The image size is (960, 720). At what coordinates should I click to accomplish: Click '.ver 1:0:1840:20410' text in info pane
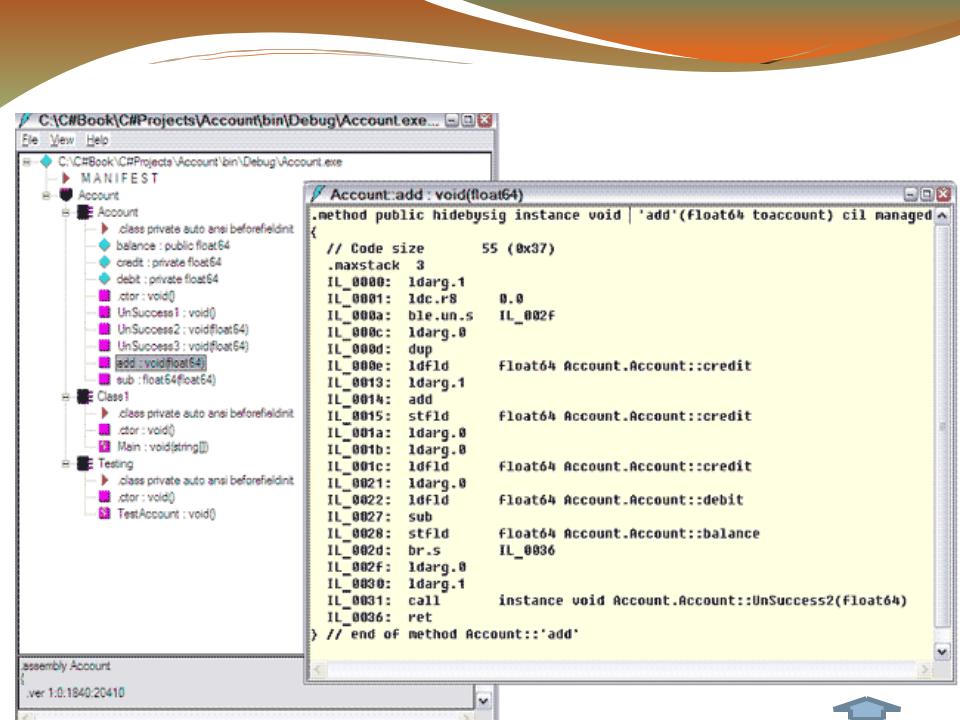coord(75,692)
